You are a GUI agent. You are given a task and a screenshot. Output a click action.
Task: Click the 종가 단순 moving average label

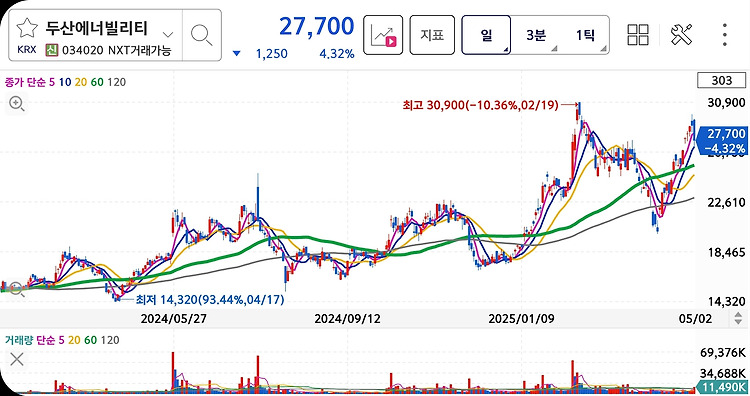point(25,82)
